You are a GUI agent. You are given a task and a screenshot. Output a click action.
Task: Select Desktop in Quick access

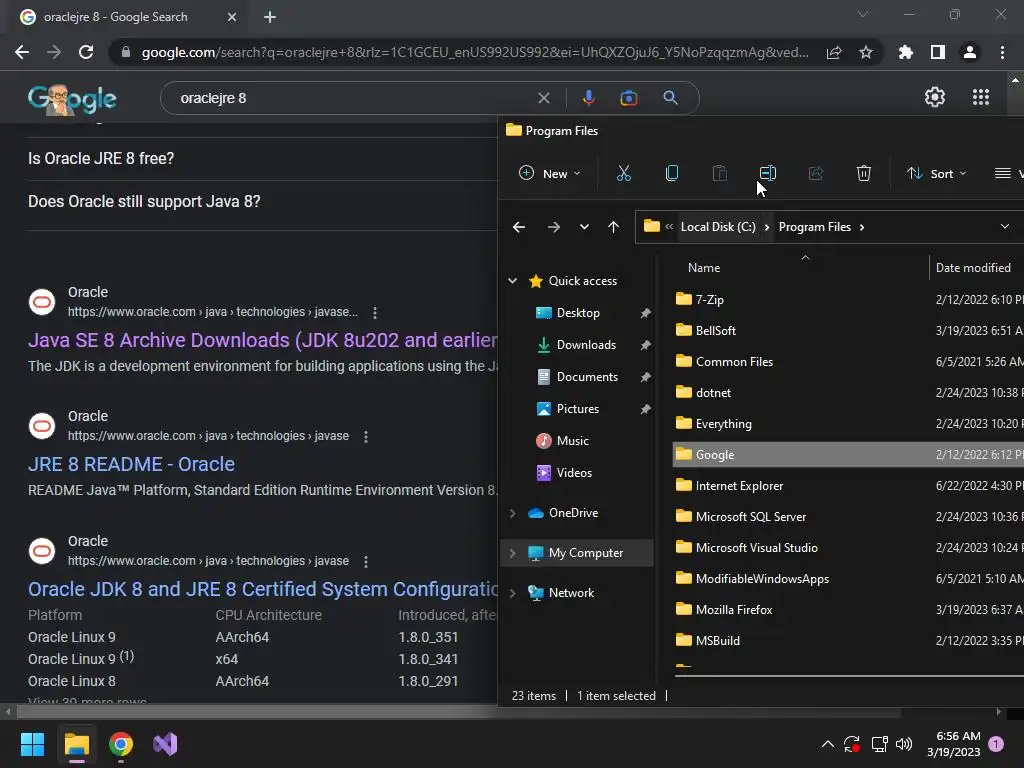577,313
